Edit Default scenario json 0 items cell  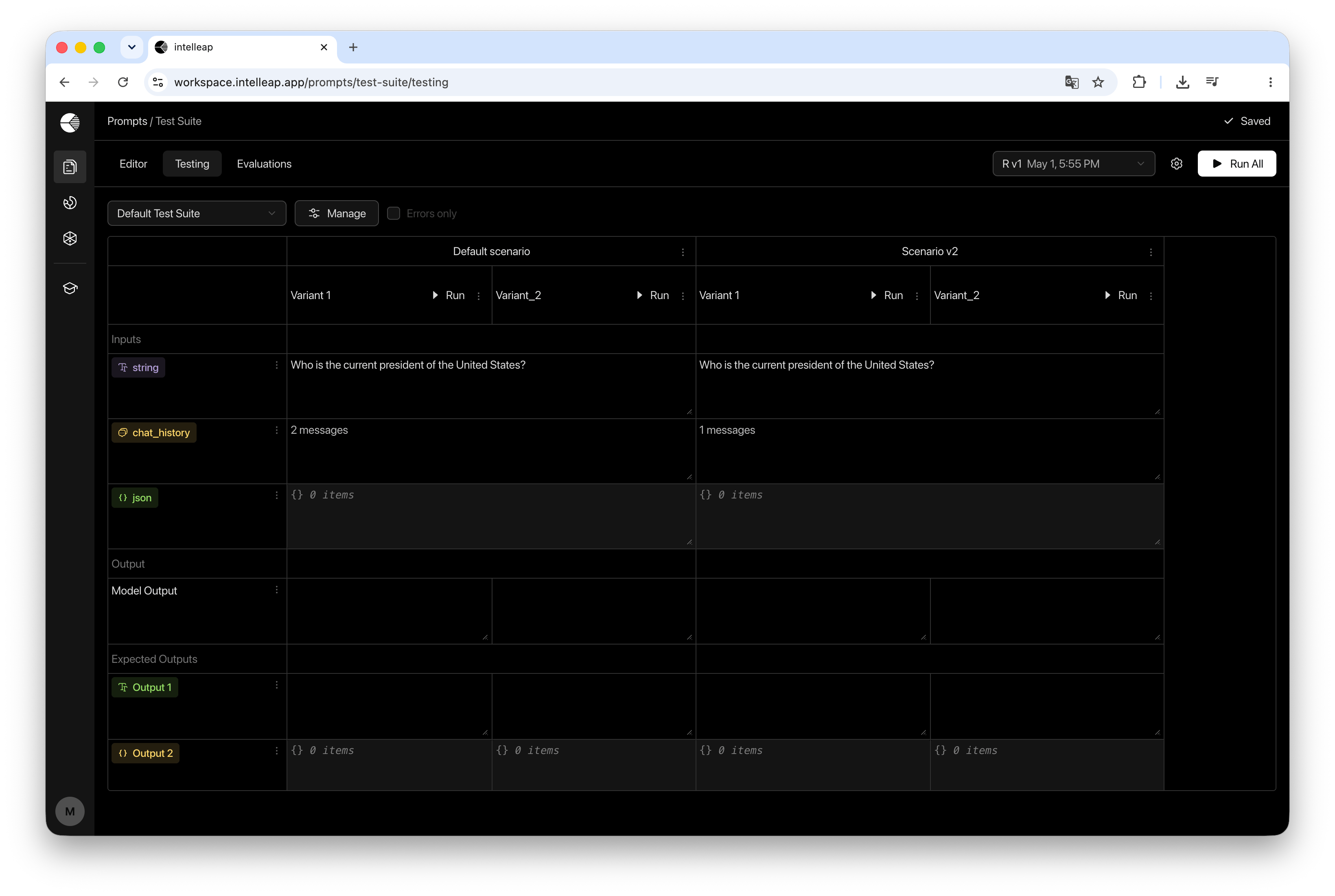click(x=491, y=517)
